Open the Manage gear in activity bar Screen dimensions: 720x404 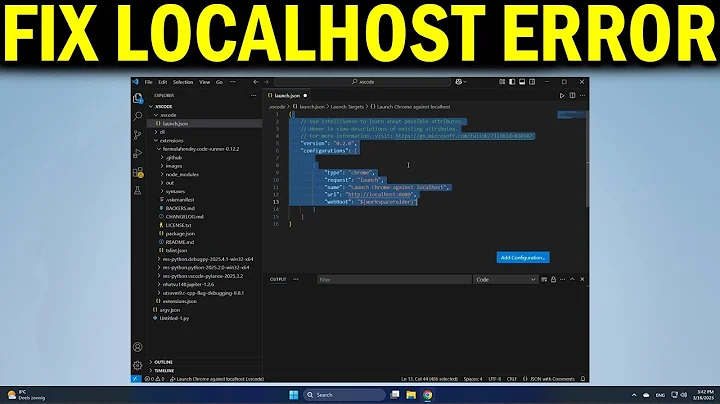pyautogui.click(x=137, y=365)
